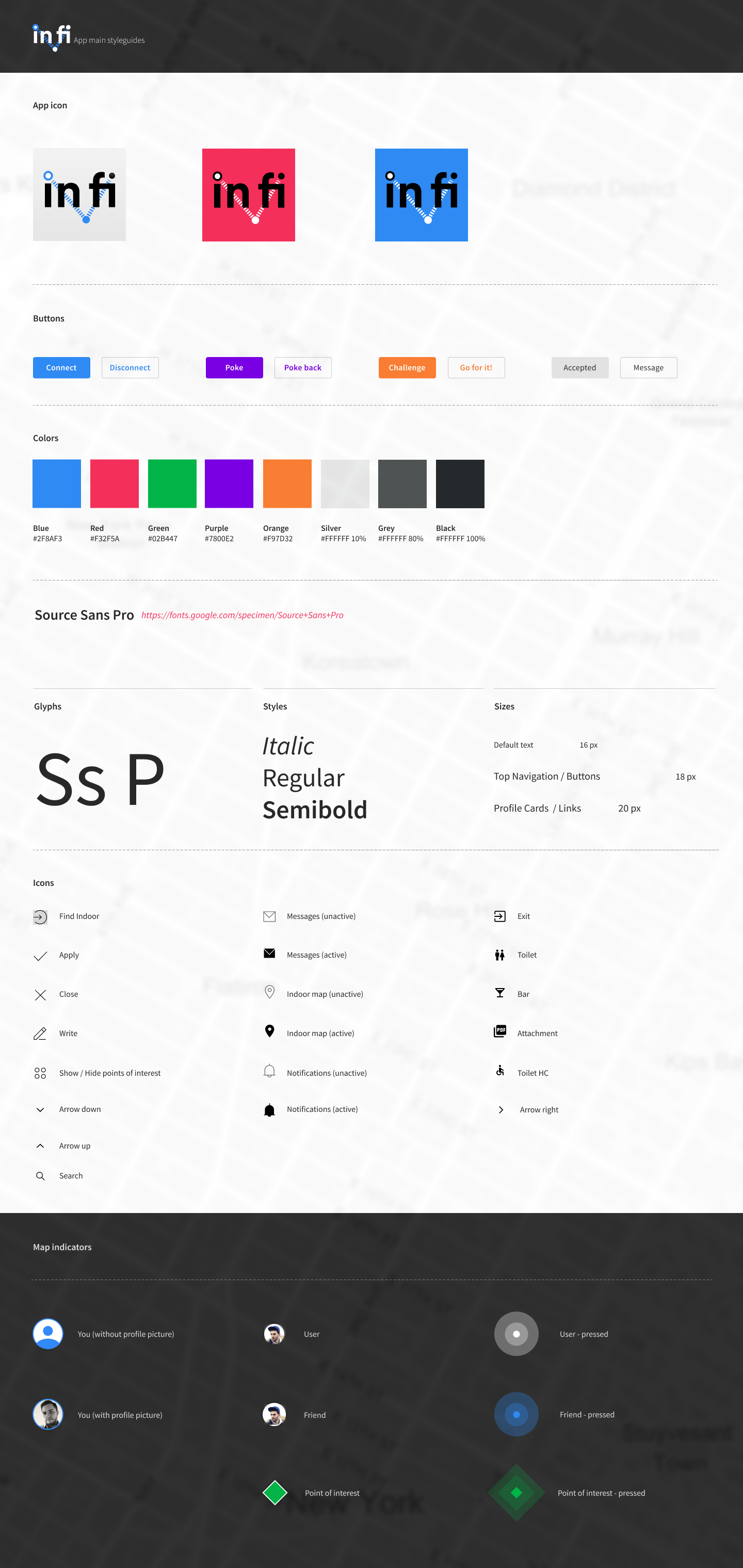Select the Orange #F97D32 color swatch
The height and width of the screenshot is (1568, 743).
coord(287,484)
